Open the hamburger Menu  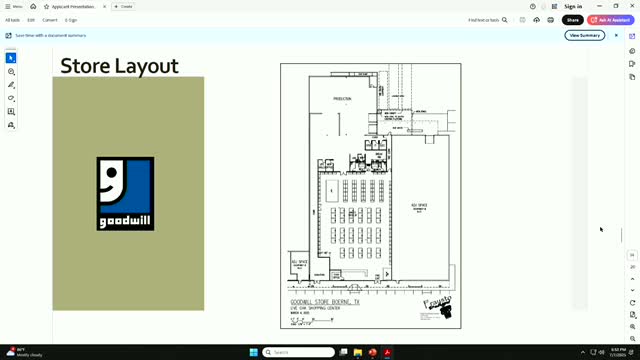point(13,7)
